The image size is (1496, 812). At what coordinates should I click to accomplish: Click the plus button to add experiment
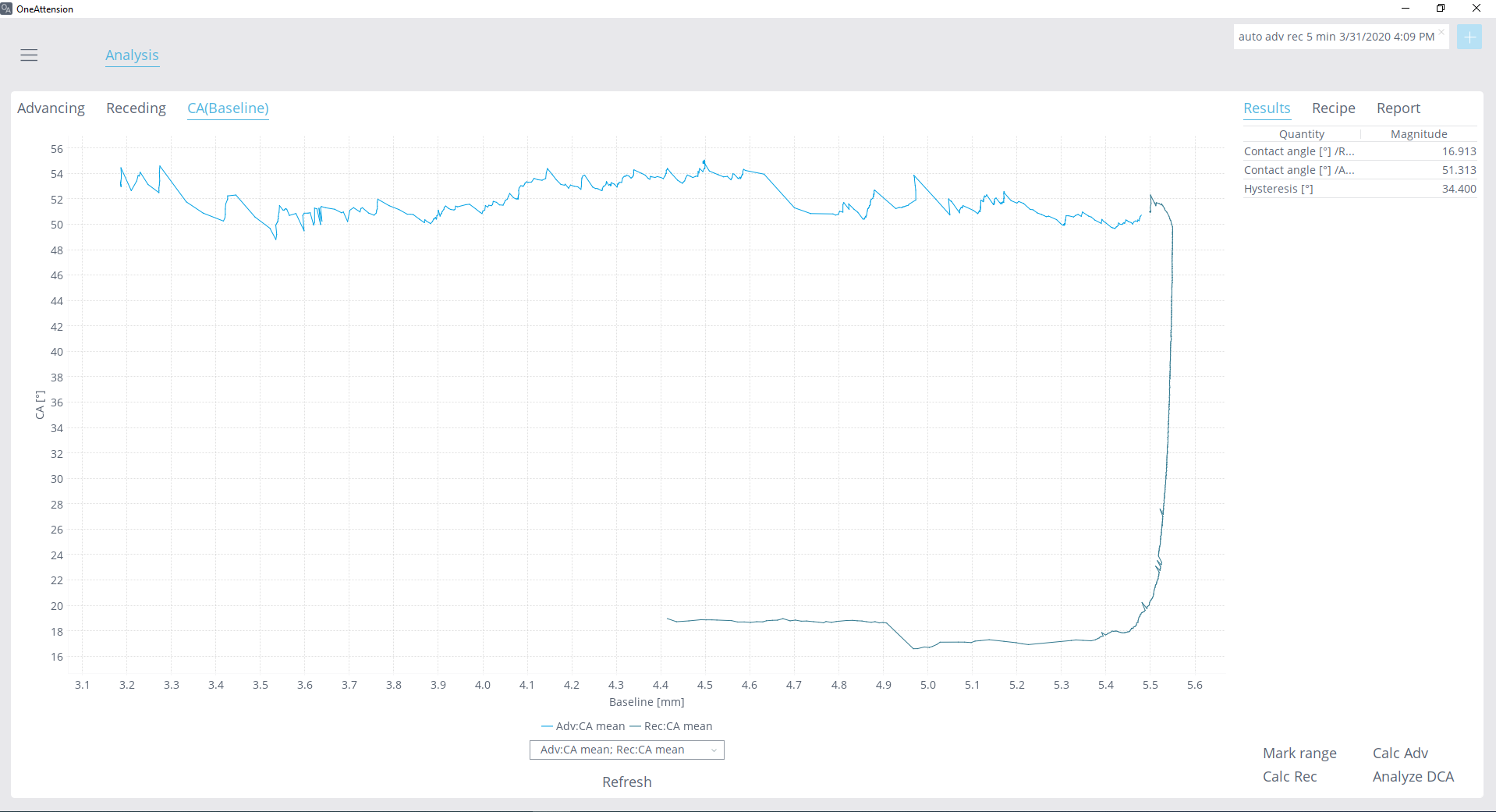(x=1469, y=37)
